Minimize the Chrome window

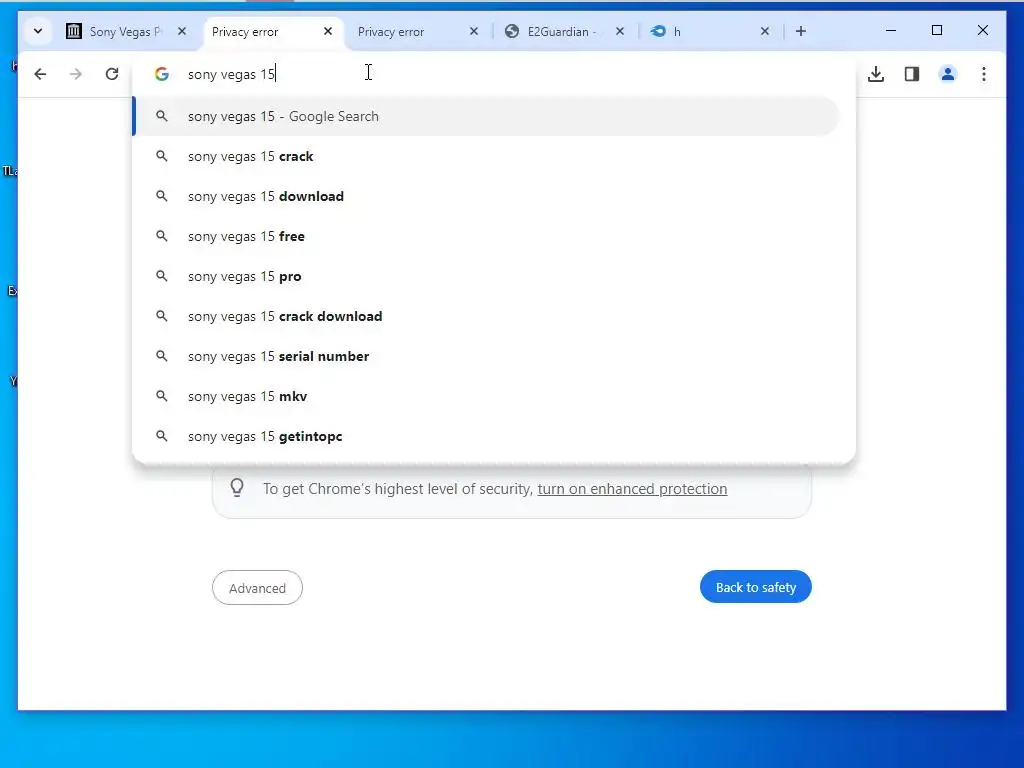(891, 31)
